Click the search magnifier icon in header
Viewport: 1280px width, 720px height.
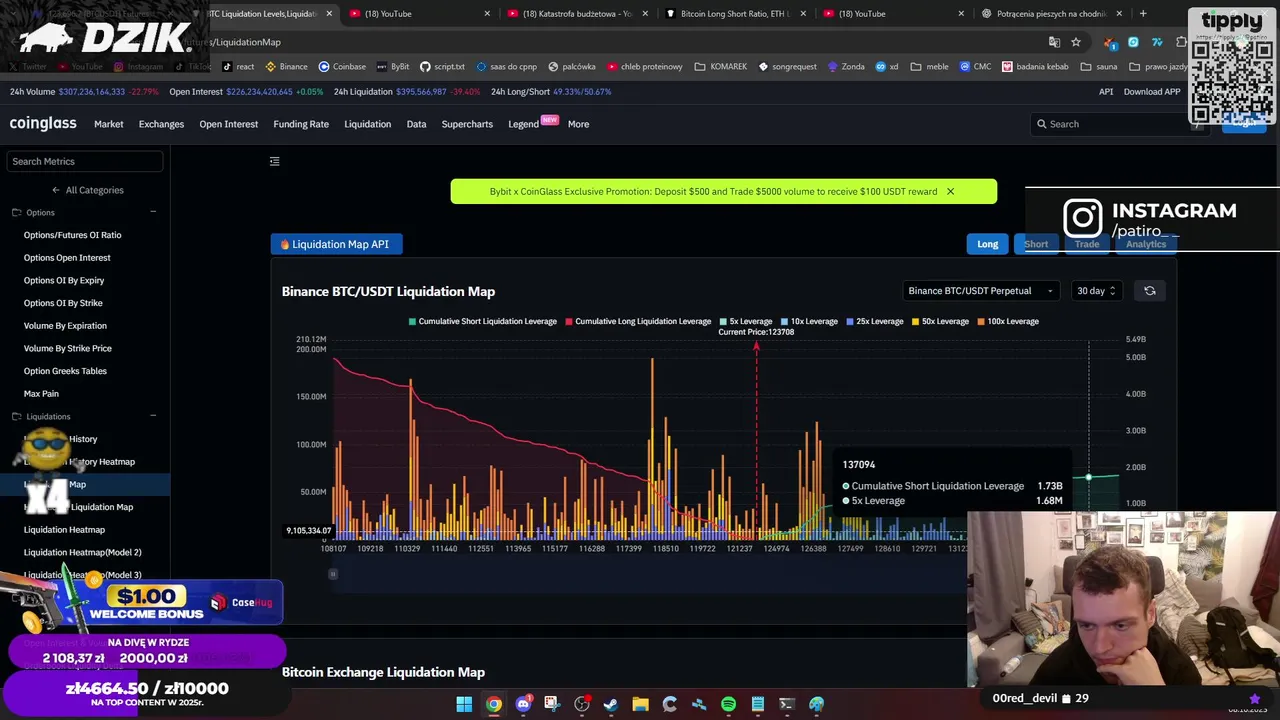pyautogui.click(x=1042, y=124)
